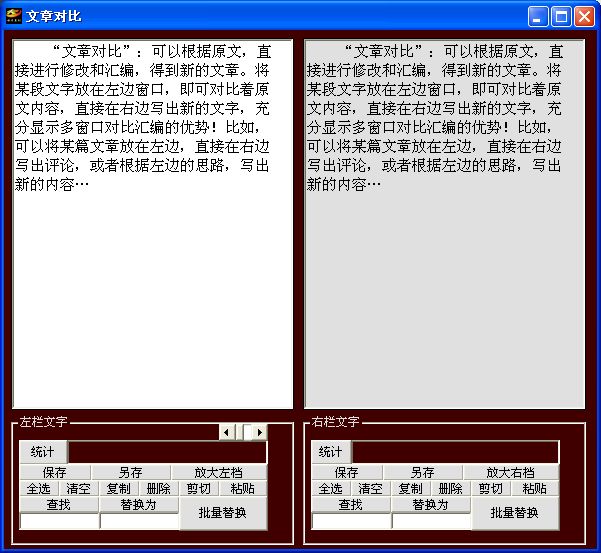Screen dimensions: 601x553
Task: Click 剪切 in the 右栏文字 panel
Action: pos(491,488)
